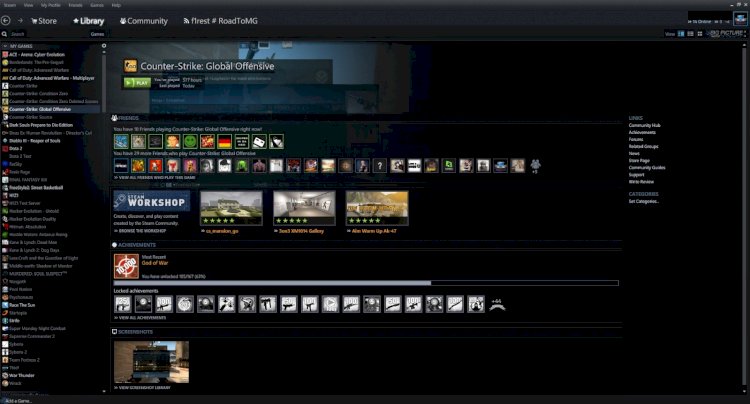Go back using the back arrow
750x404 pixels.
click(6, 21)
